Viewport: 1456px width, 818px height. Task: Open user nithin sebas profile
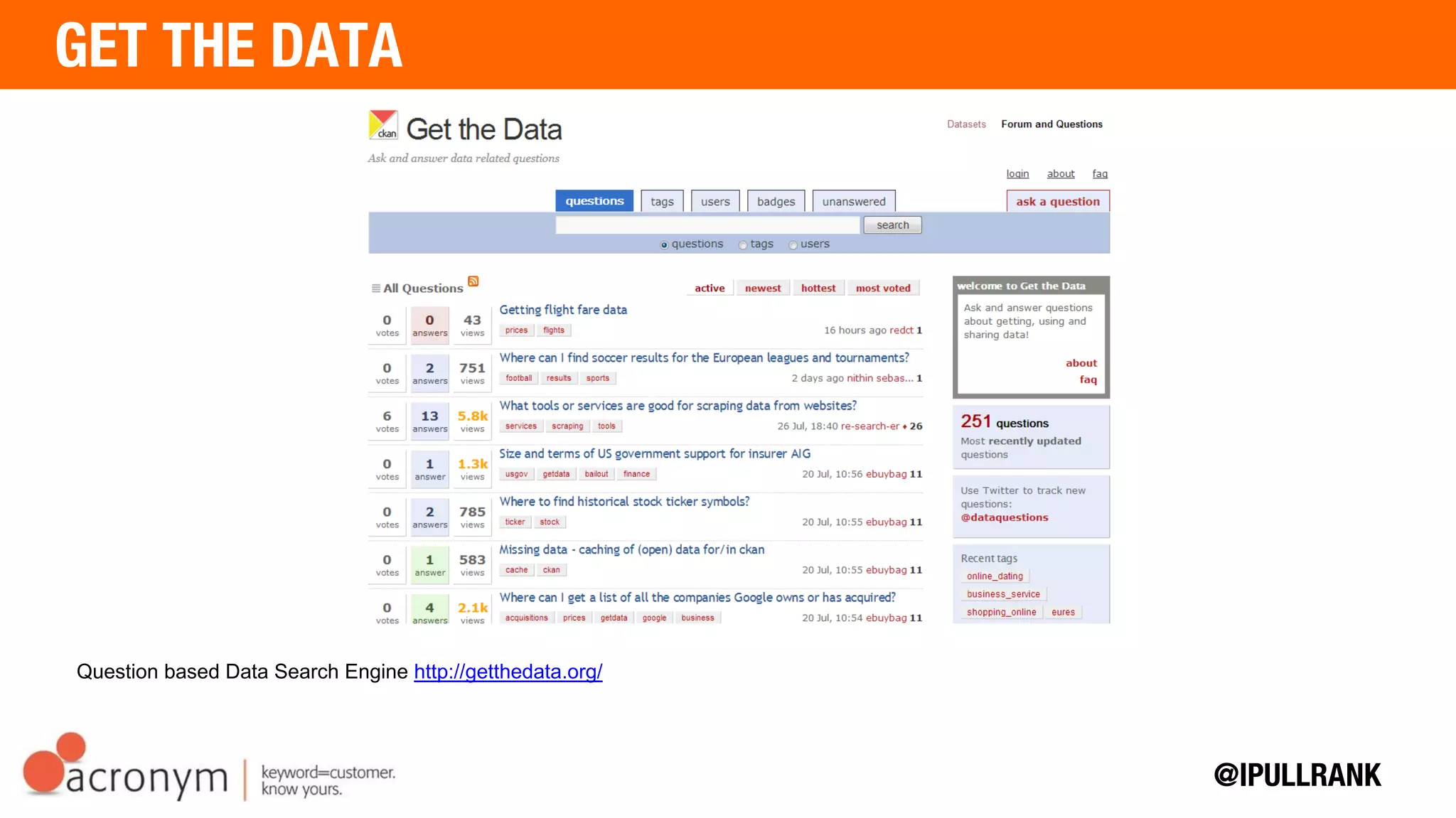coord(880,378)
